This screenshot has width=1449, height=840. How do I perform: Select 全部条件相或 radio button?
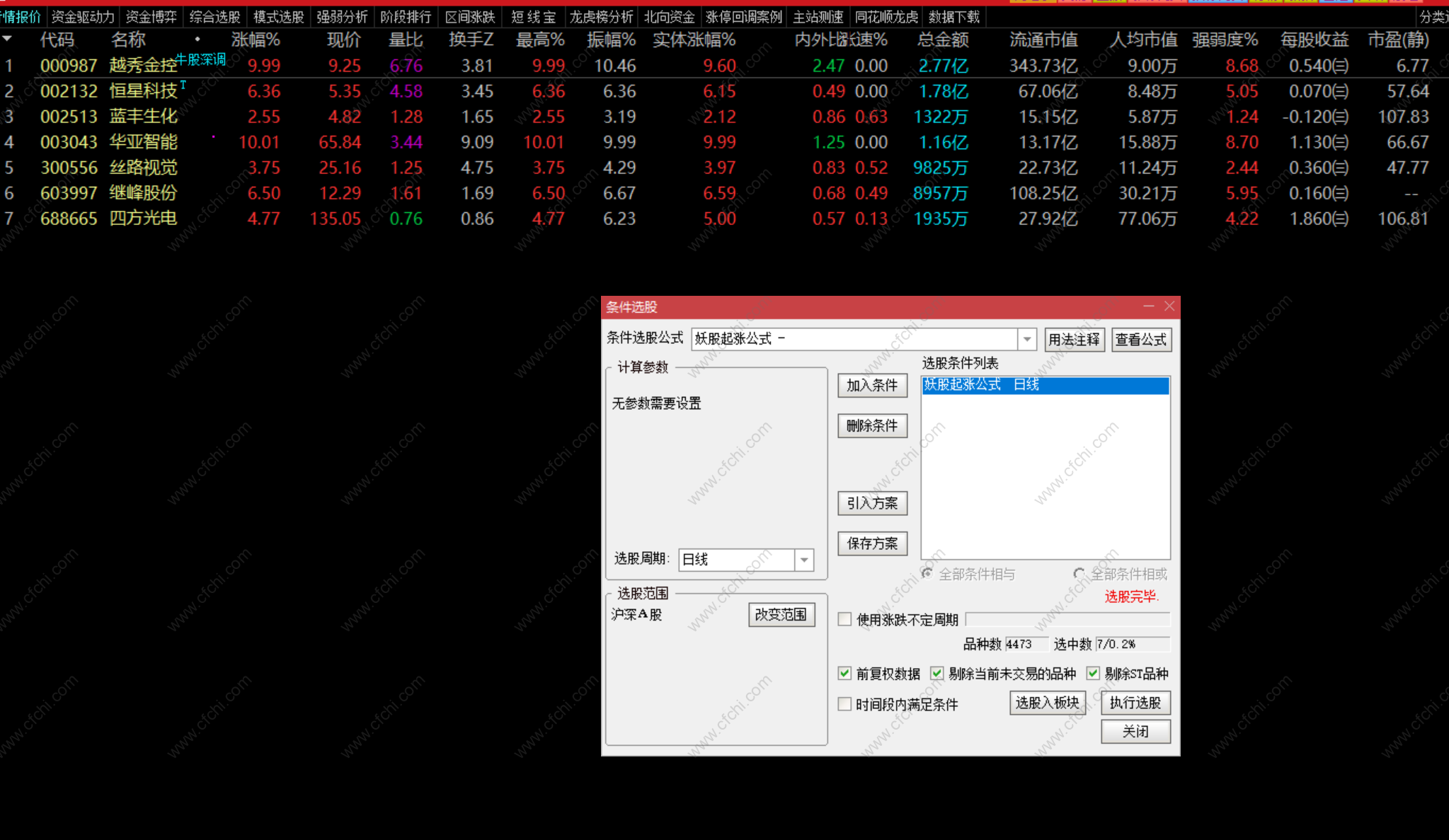coord(1079,573)
